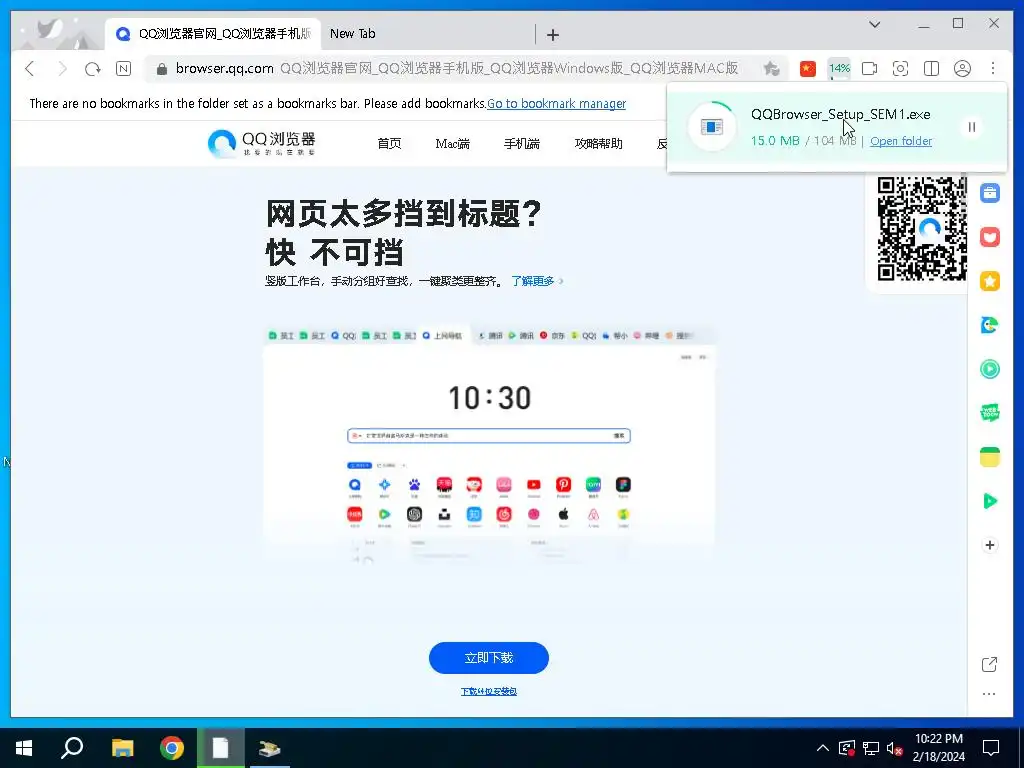This screenshot has width=1024, height=768.
Task: Click the lock icon in address bar
Action: pos(162,69)
